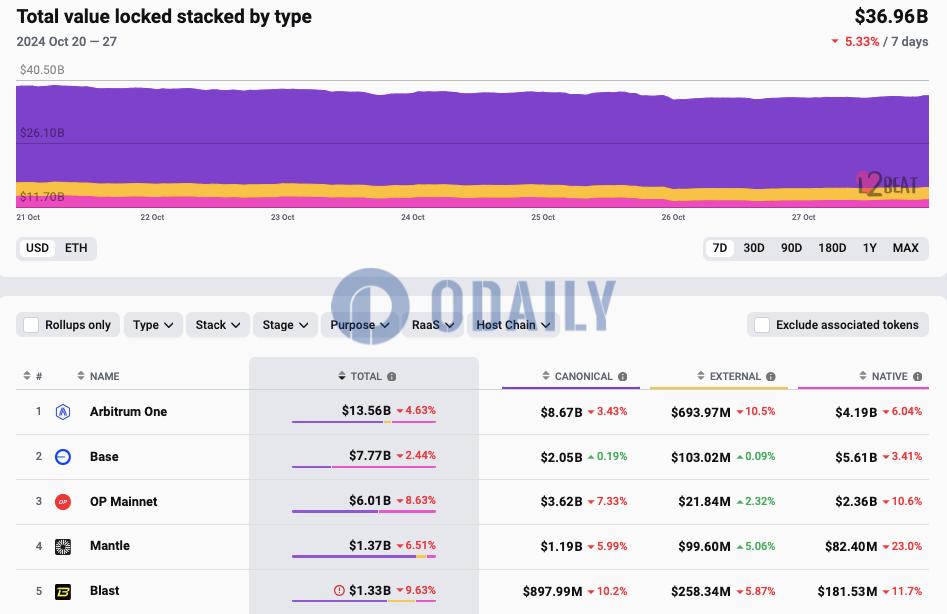
Task: Click OP Mainnet TVL breakdown bar
Action: tap(364, 512)
